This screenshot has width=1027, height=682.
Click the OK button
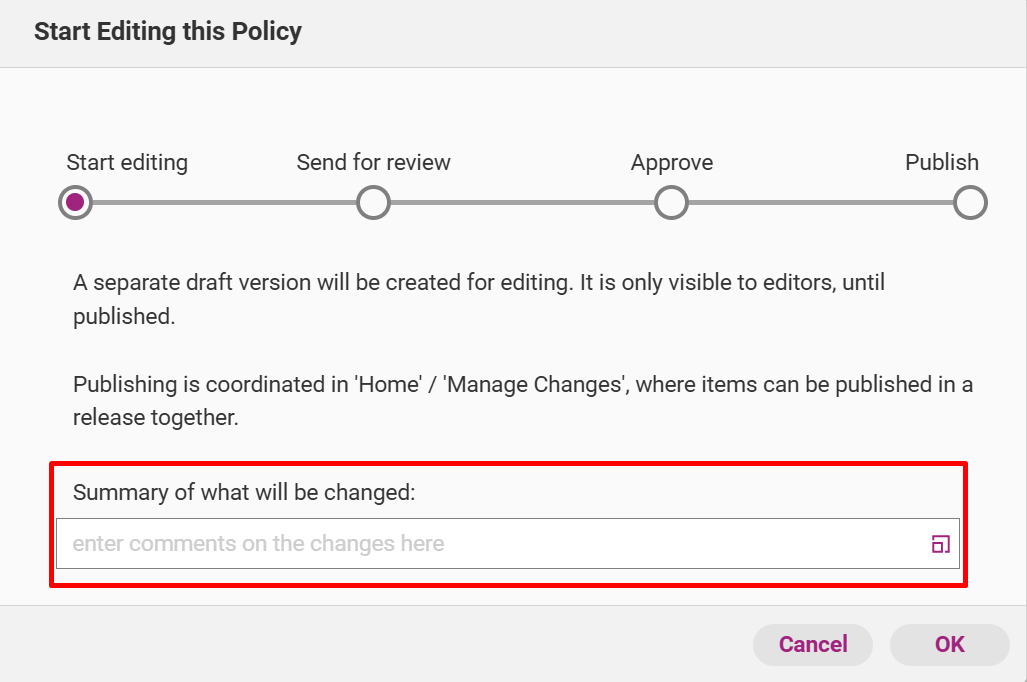(x=949, y=645)
